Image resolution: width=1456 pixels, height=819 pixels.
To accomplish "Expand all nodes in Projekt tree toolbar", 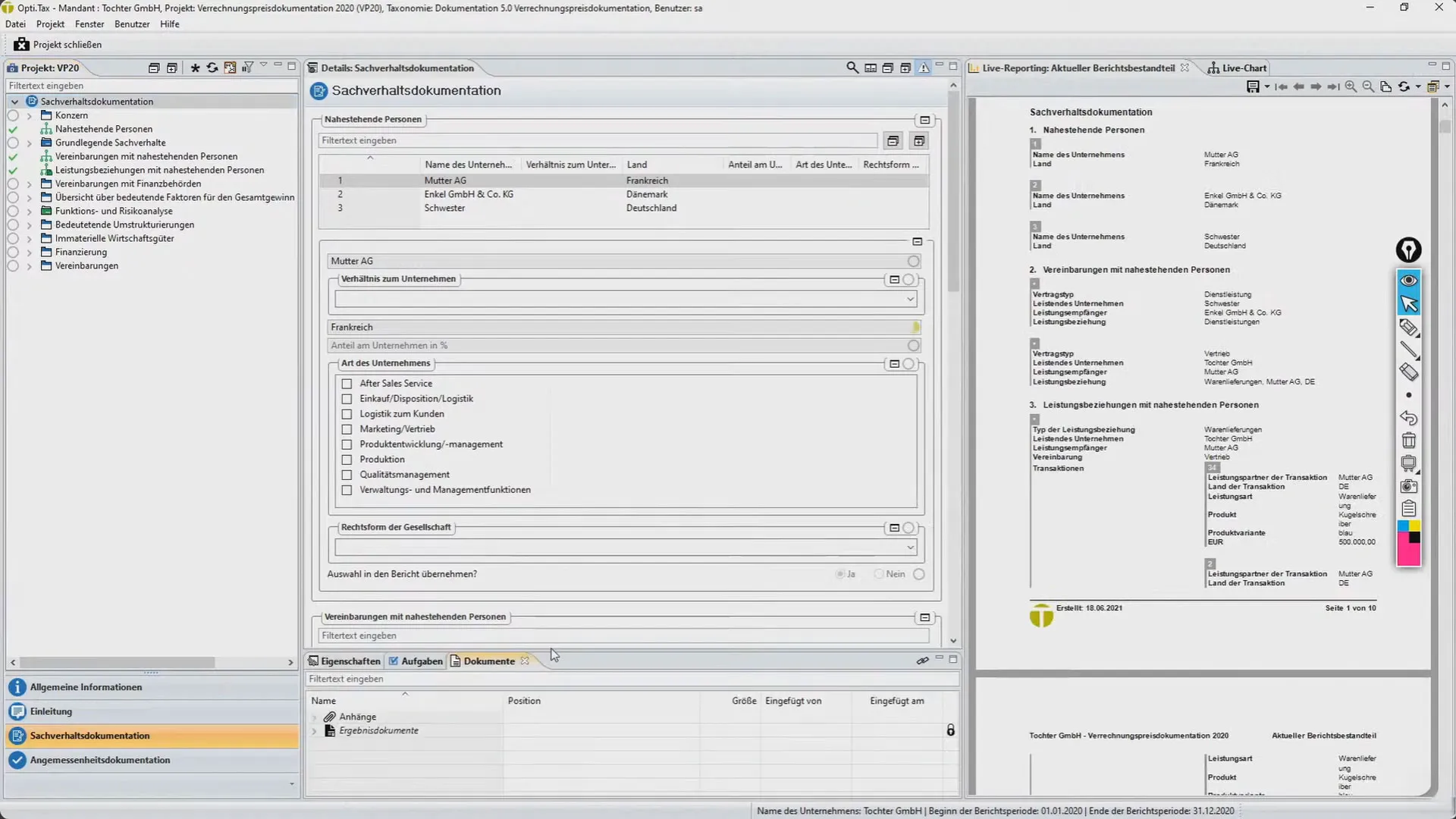I will pyautogui.click(x=172, y=67).
